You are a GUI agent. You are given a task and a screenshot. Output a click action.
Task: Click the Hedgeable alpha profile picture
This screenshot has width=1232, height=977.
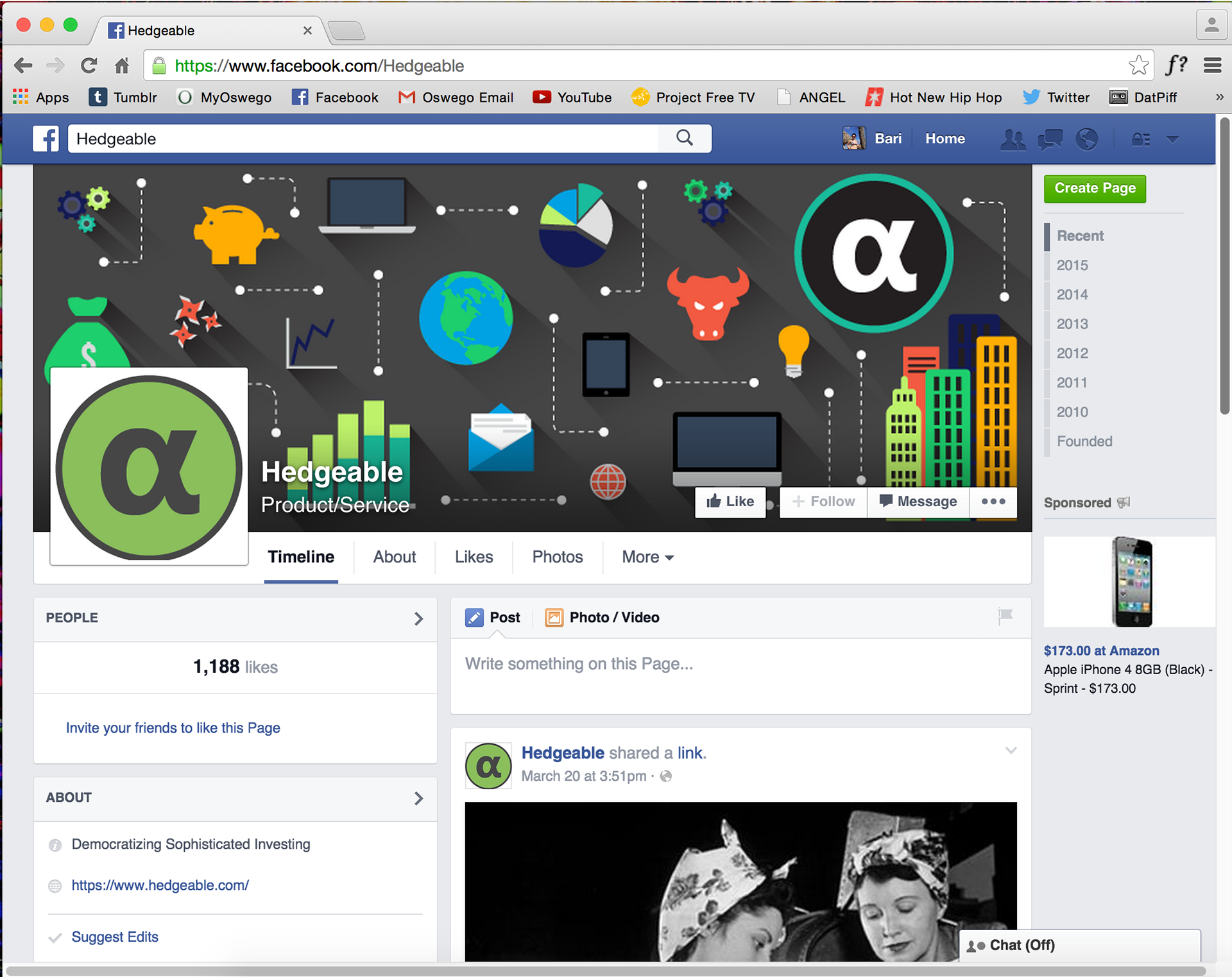pos(149,467)
